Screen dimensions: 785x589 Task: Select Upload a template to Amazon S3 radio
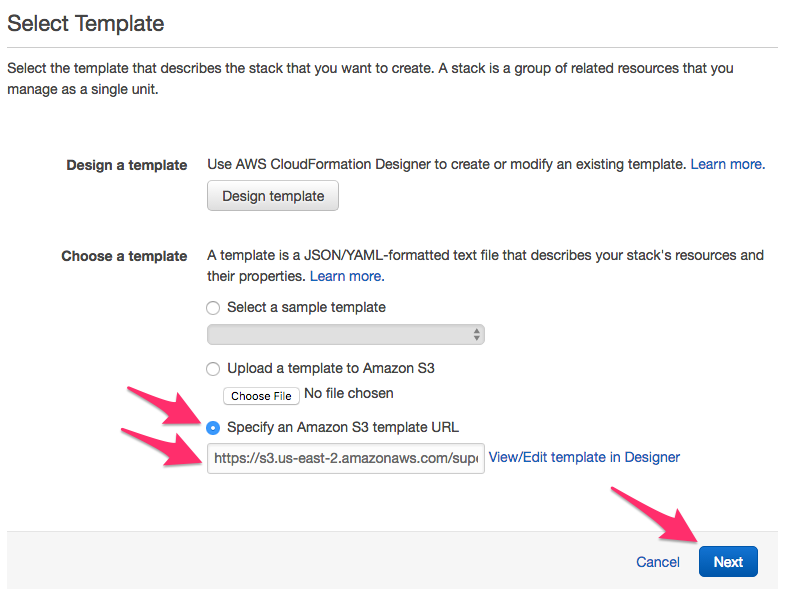[x=213, y=369]
